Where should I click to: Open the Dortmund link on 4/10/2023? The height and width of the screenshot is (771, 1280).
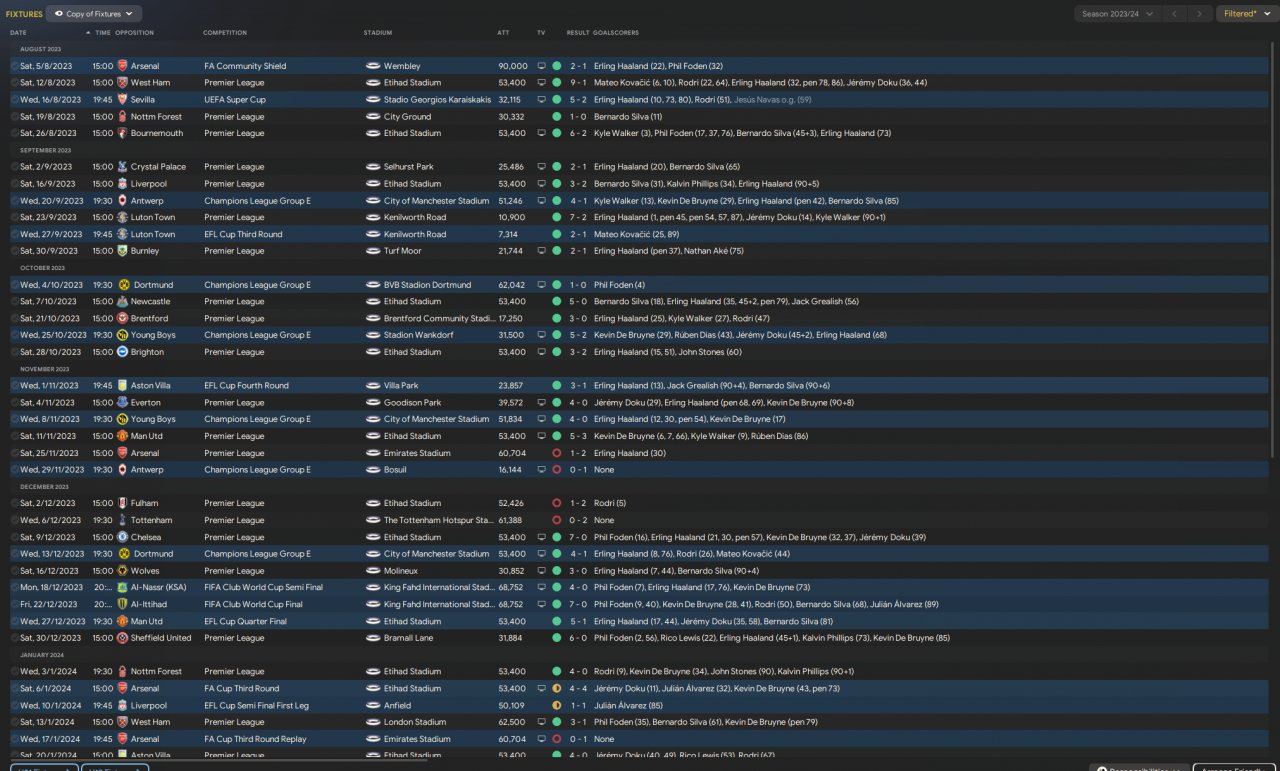[x=152, y=285]
